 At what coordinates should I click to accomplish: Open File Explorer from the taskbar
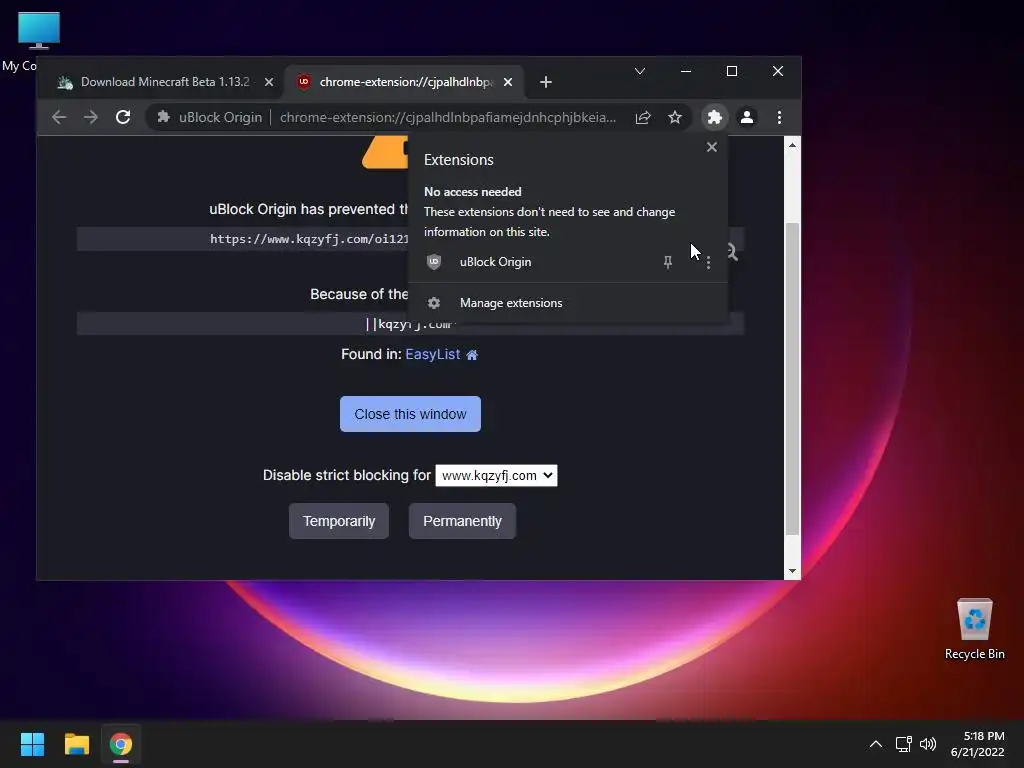[x=76, y=744]
